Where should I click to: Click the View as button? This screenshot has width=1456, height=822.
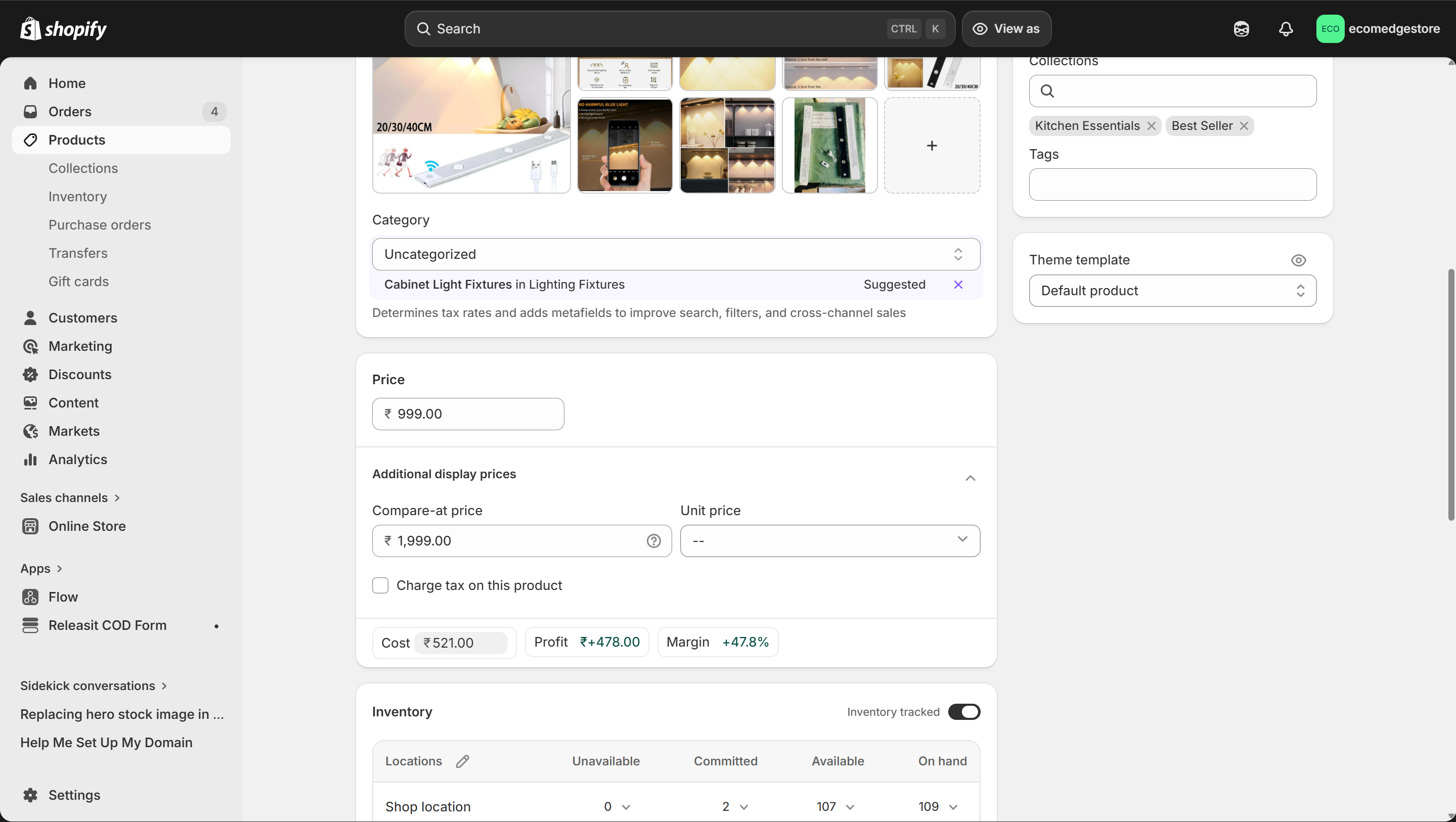click(1006, 29)
